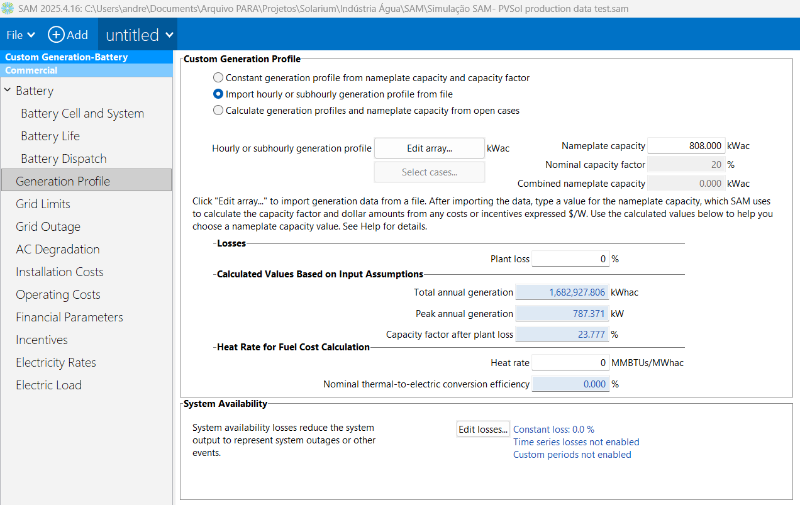Image resolution: width=800 pixels, height=505 pixels.
Task: Click the Edit losses... button
Action: click(x=483, y=430)
